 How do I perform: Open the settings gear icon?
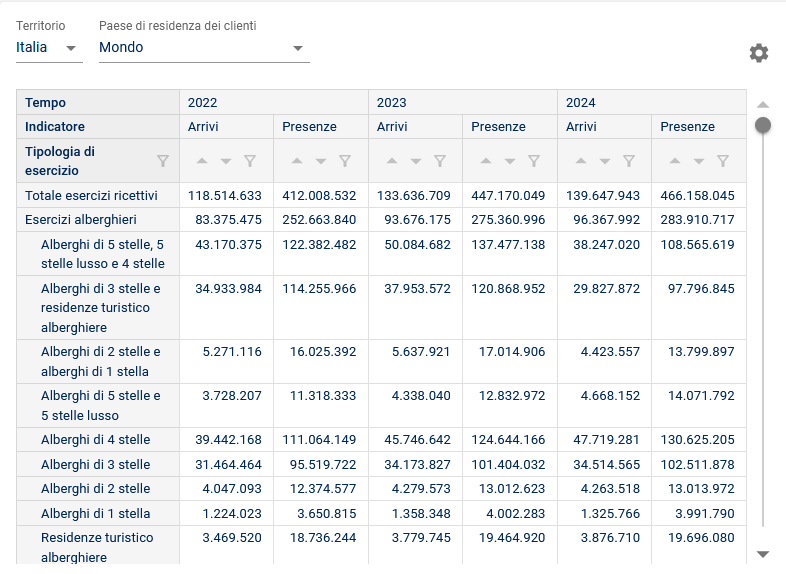(759, 53)
